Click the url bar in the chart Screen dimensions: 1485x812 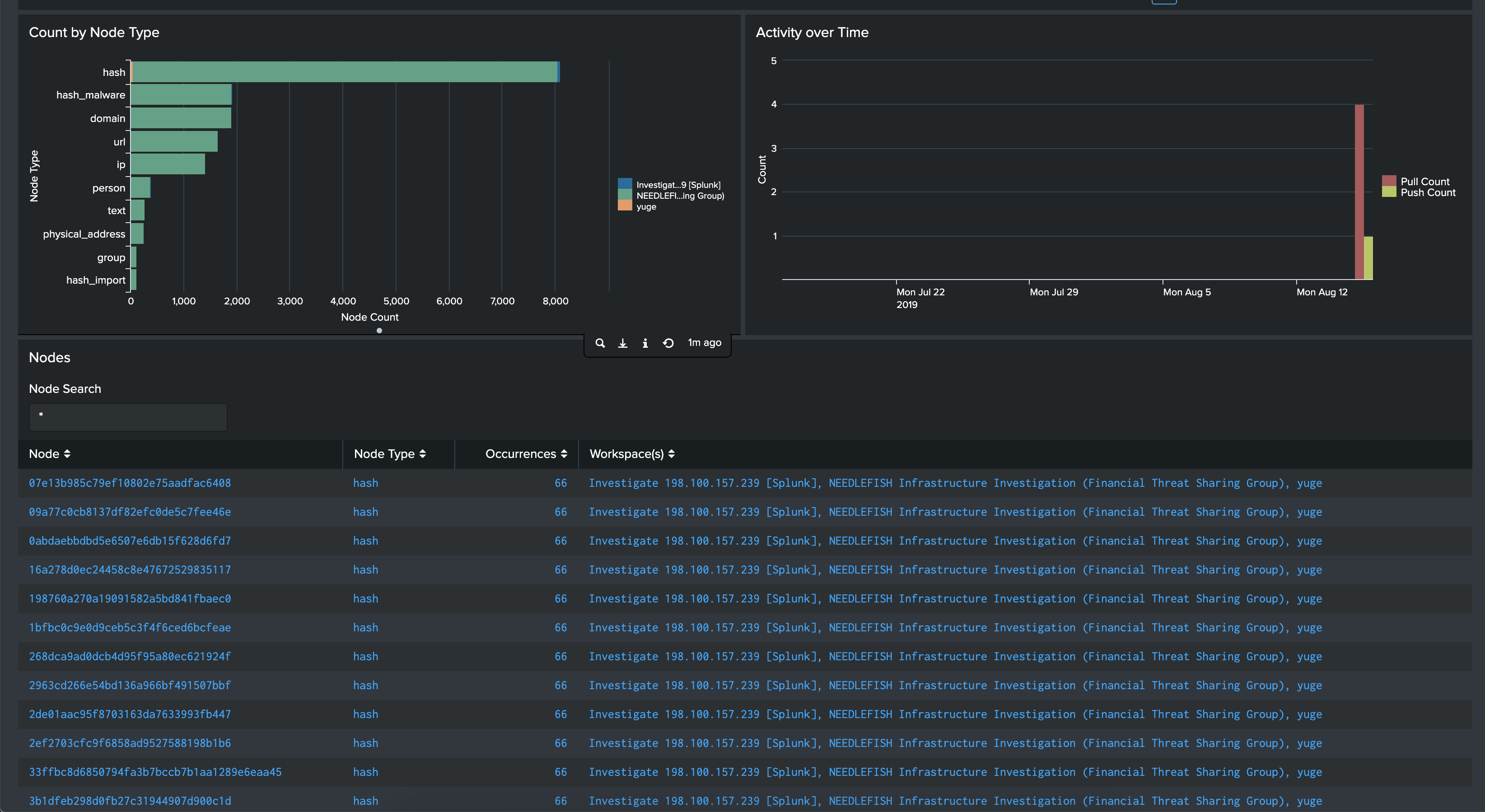coord(174,142)
